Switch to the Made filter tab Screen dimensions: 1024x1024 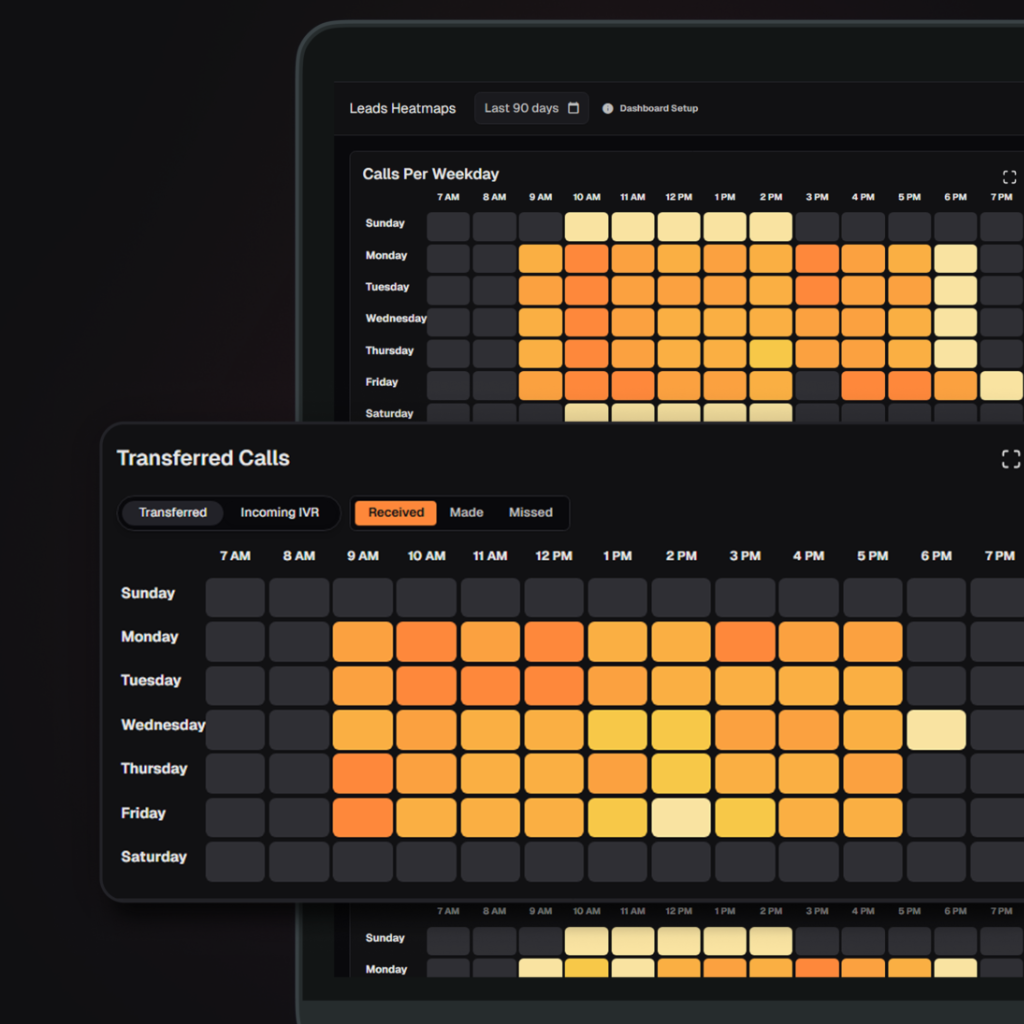click(x=466, y=513)
